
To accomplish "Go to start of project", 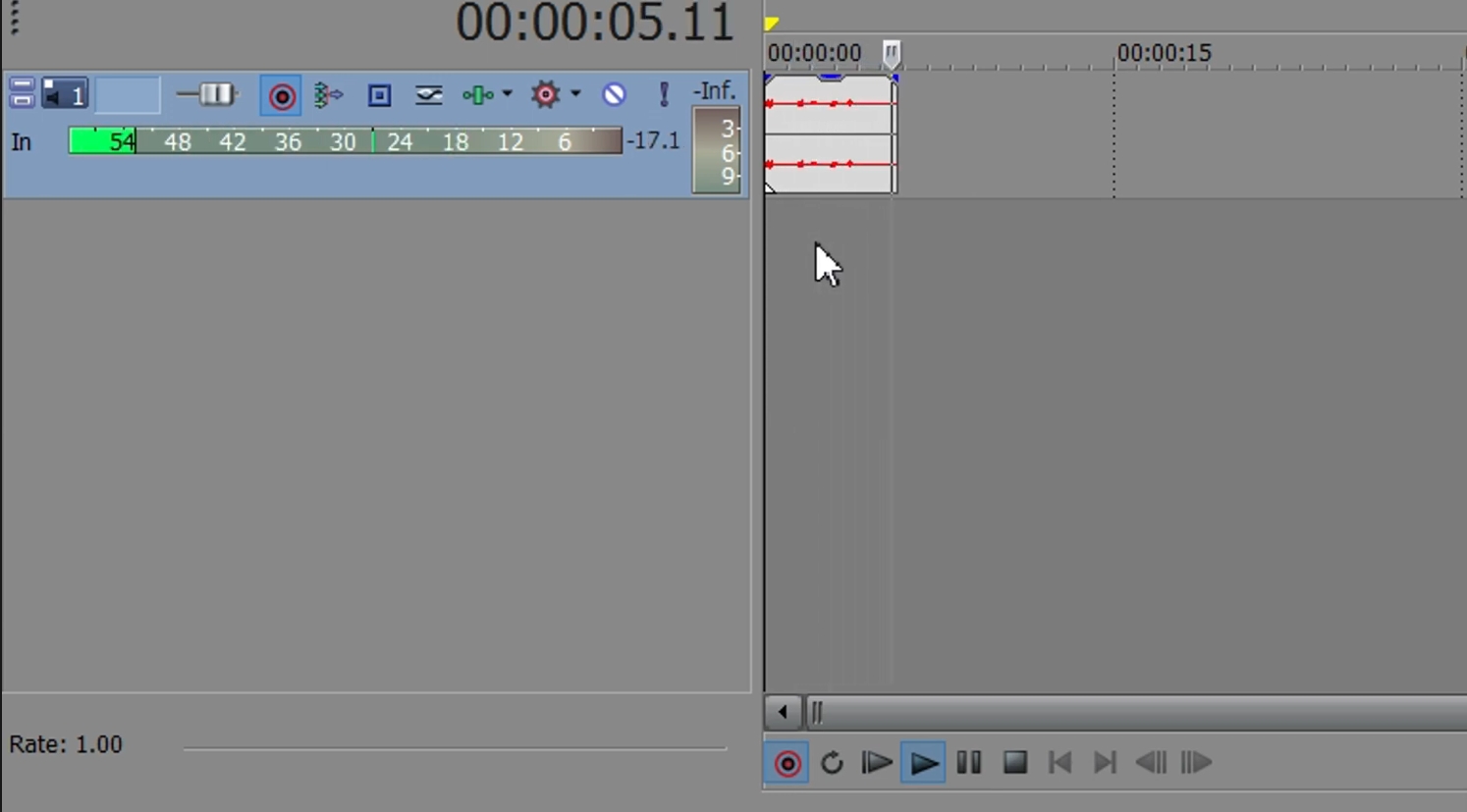I will pos(1059,763).
